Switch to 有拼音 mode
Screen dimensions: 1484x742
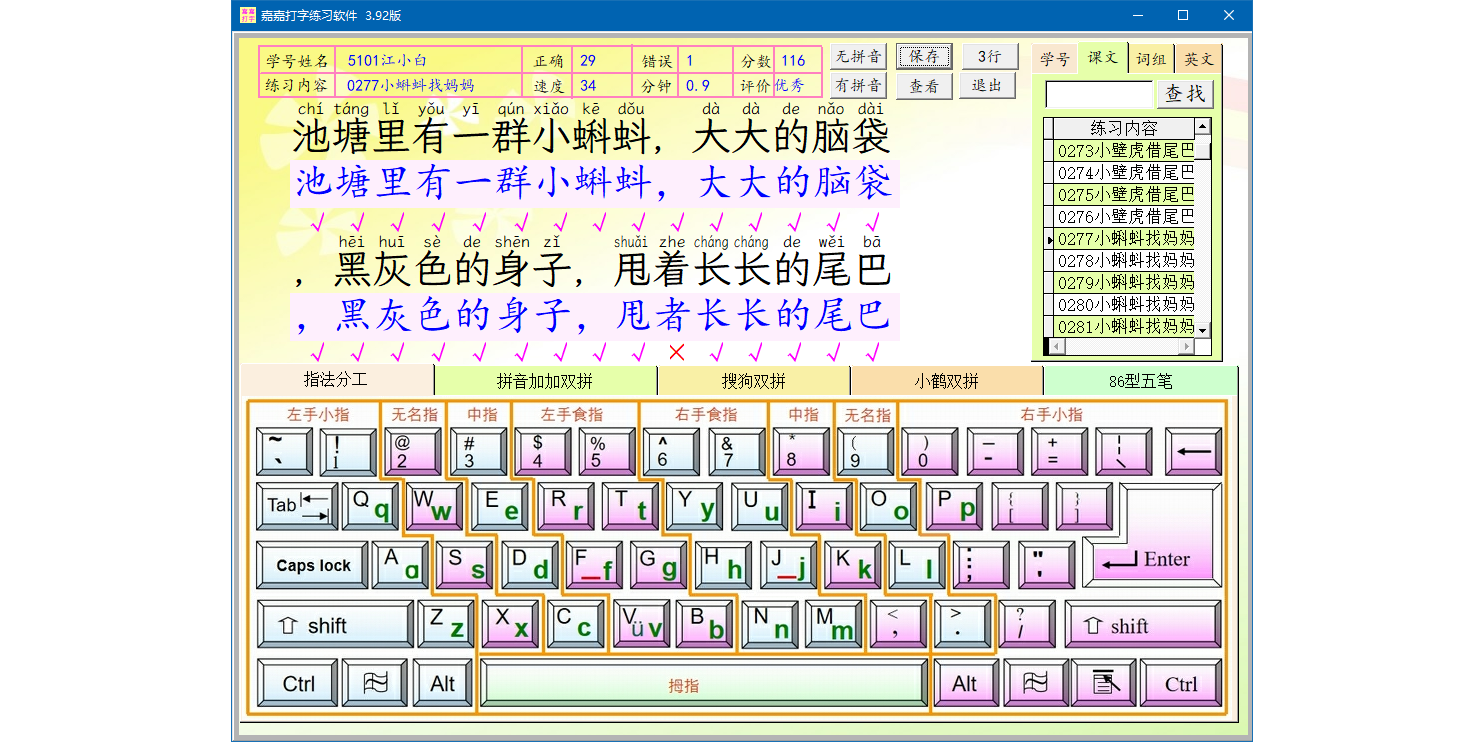[x=858, y=86]
